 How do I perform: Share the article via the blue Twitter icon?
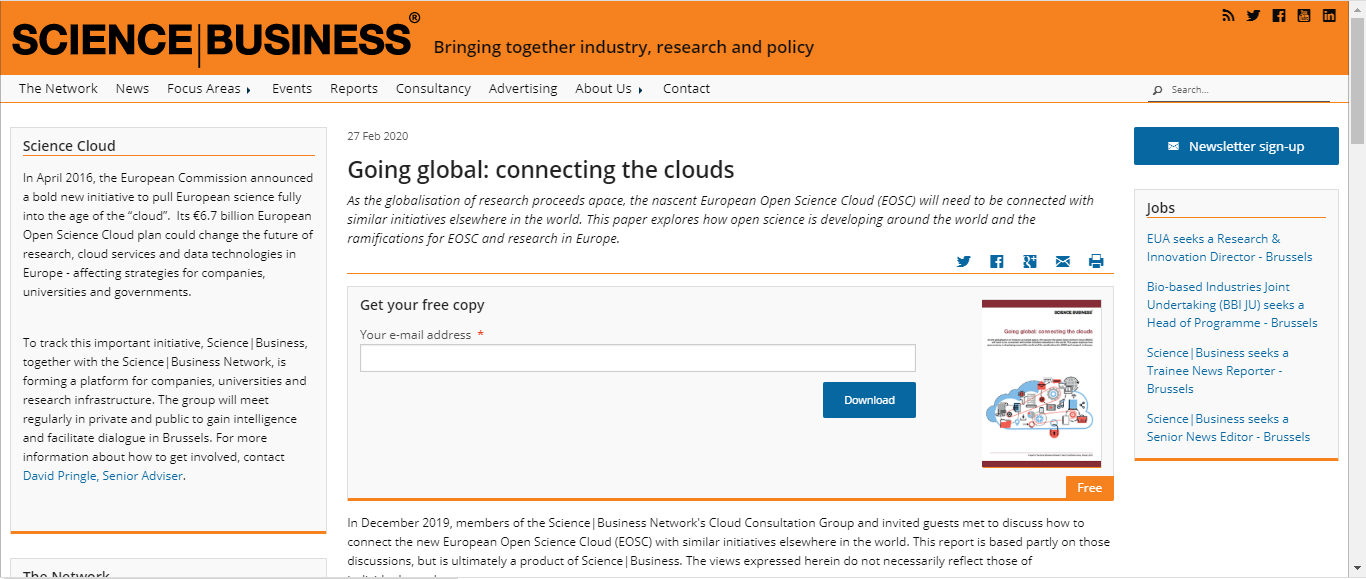pos(964,261)
